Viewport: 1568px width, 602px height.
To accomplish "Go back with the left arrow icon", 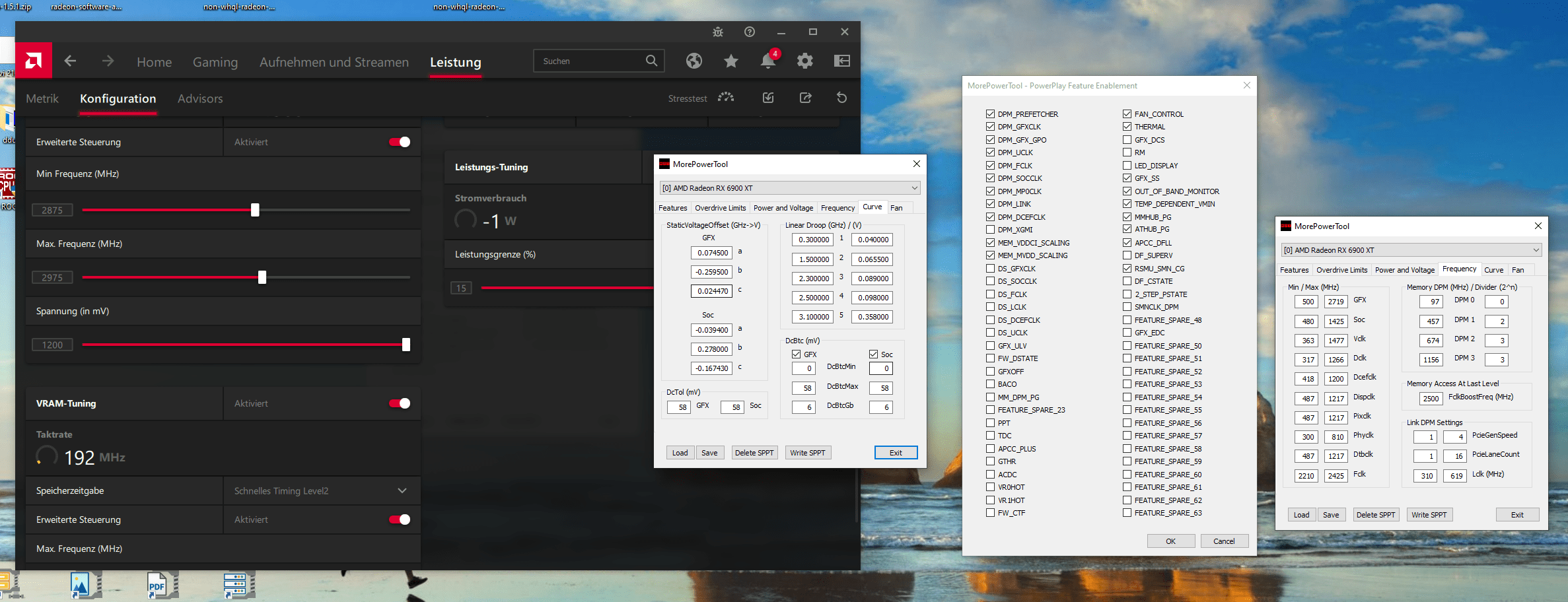I will pos(70,61).
